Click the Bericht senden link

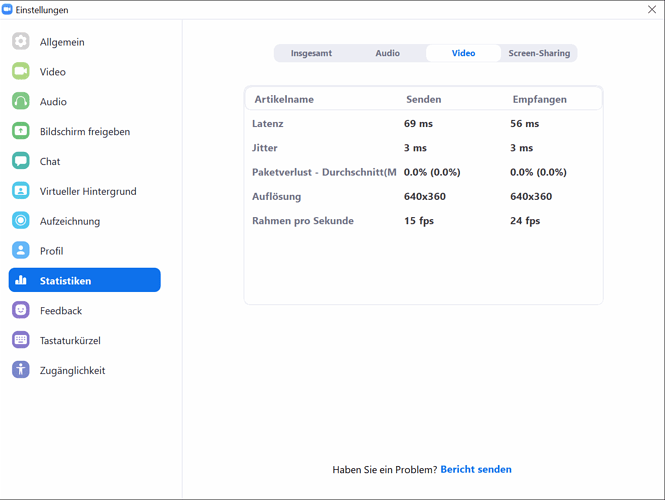[476, 469]
